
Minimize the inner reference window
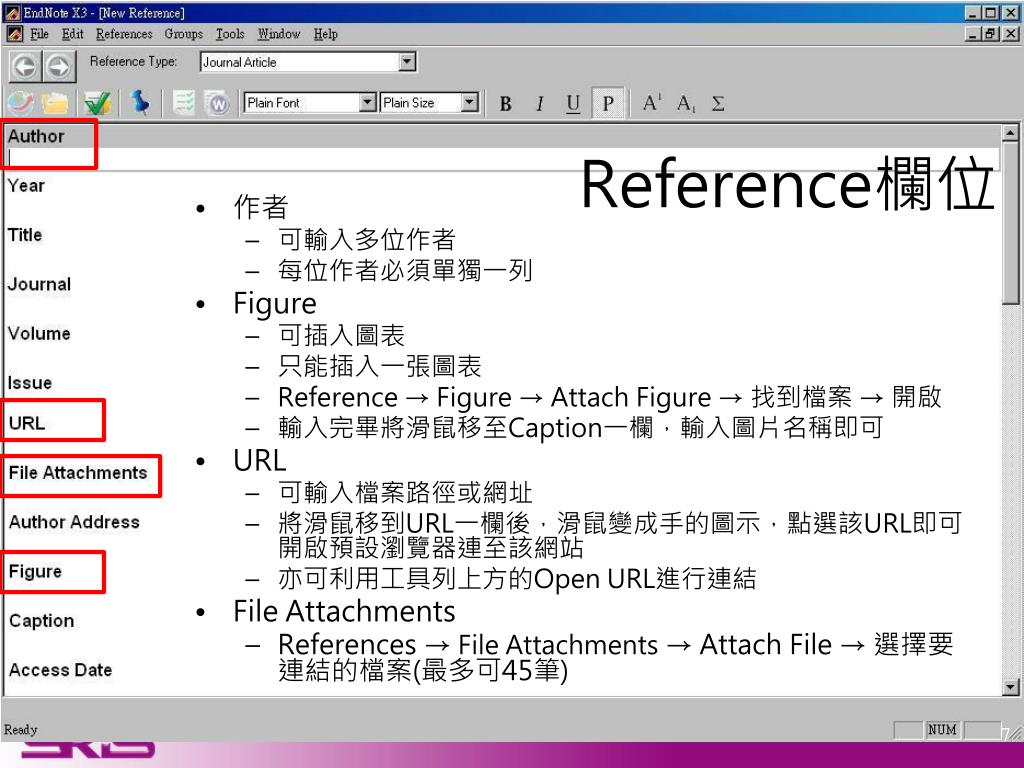click(x=974, y=33)
